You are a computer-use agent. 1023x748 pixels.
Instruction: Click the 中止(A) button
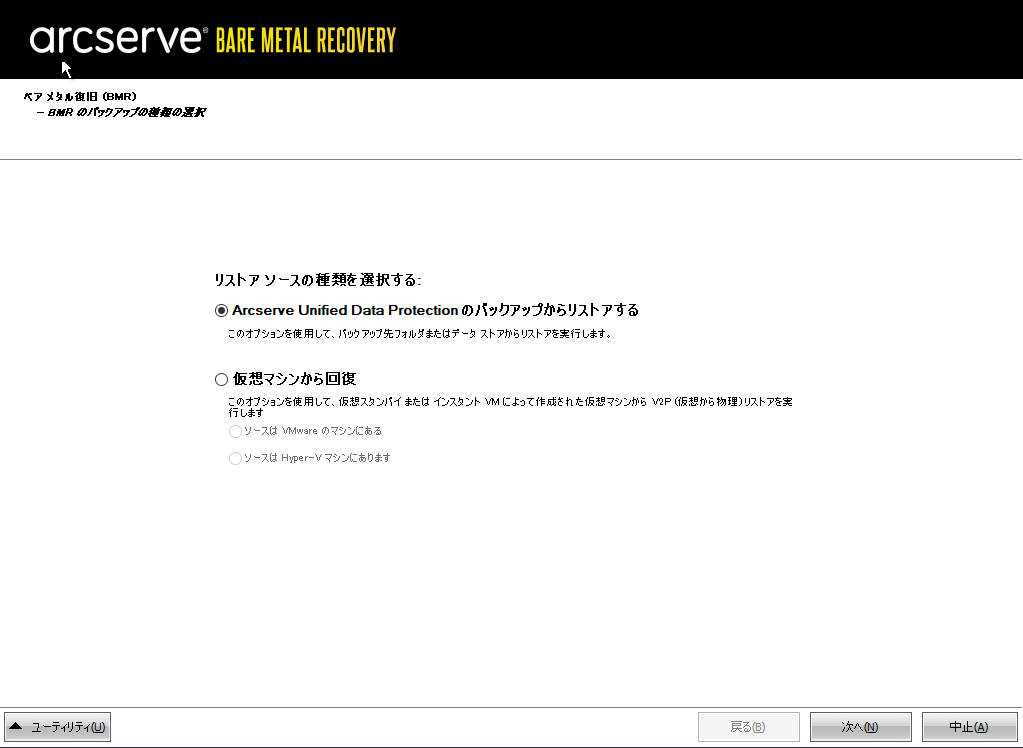click(x=970, y=726)
